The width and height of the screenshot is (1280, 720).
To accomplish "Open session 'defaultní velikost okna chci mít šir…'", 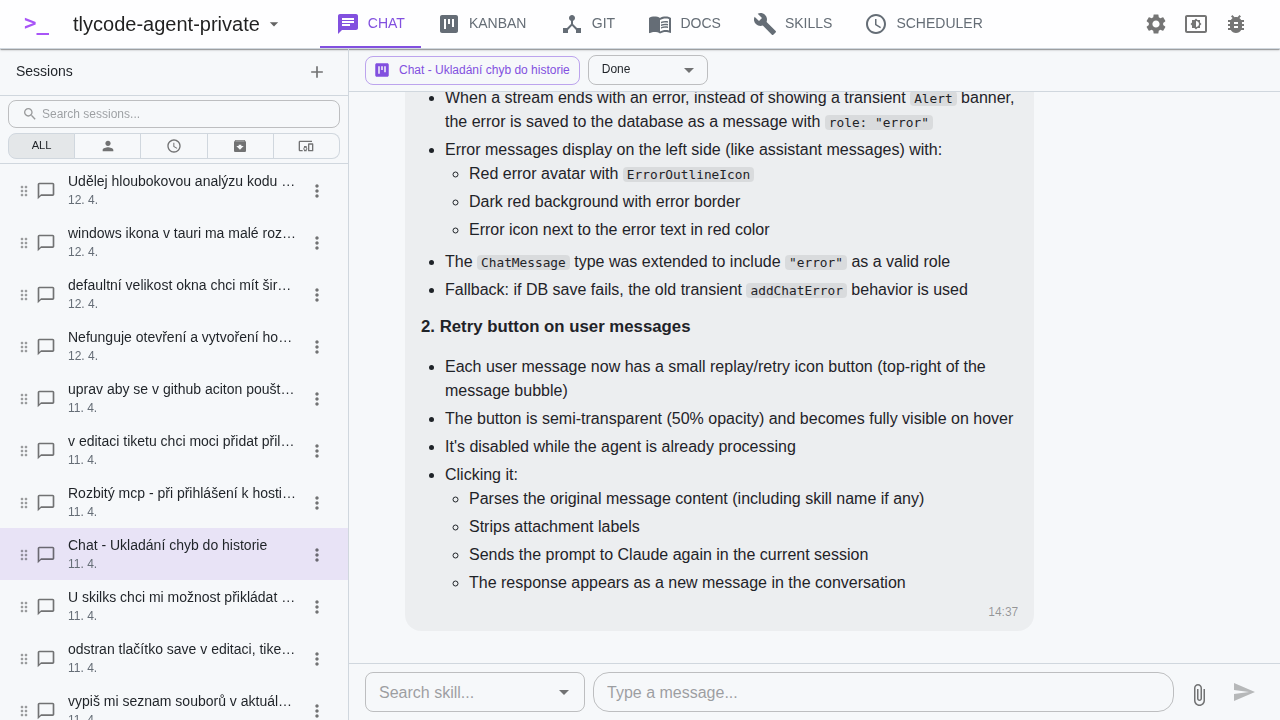I will 174,294.
